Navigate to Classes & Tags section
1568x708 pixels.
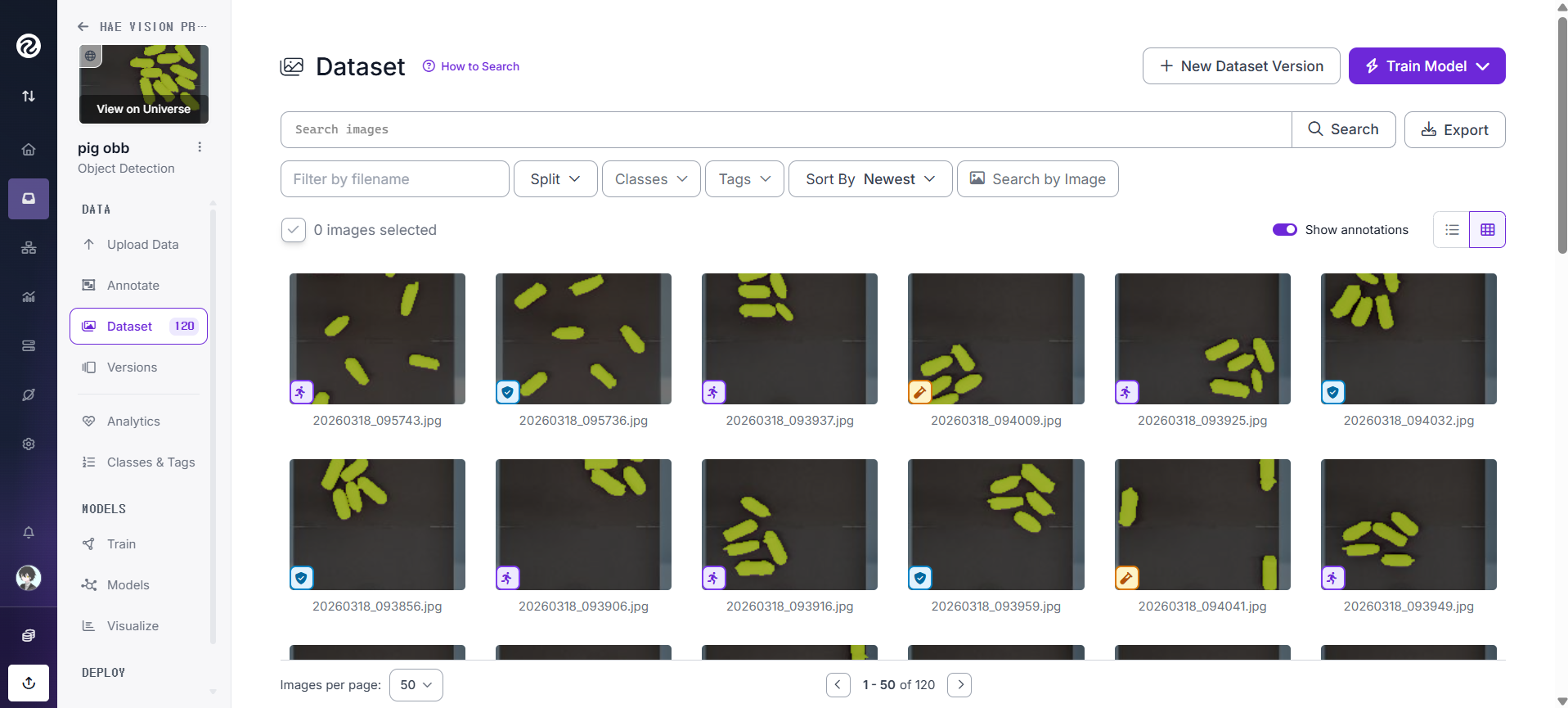point(151,462)
